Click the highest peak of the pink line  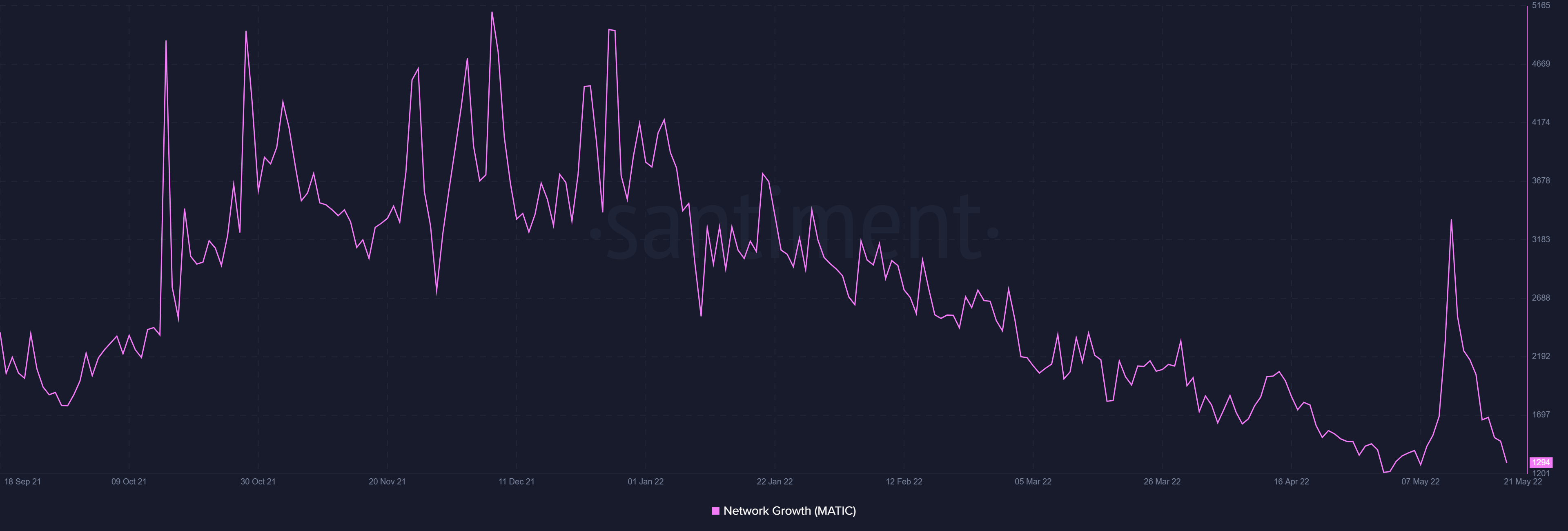tap(492, 13)
